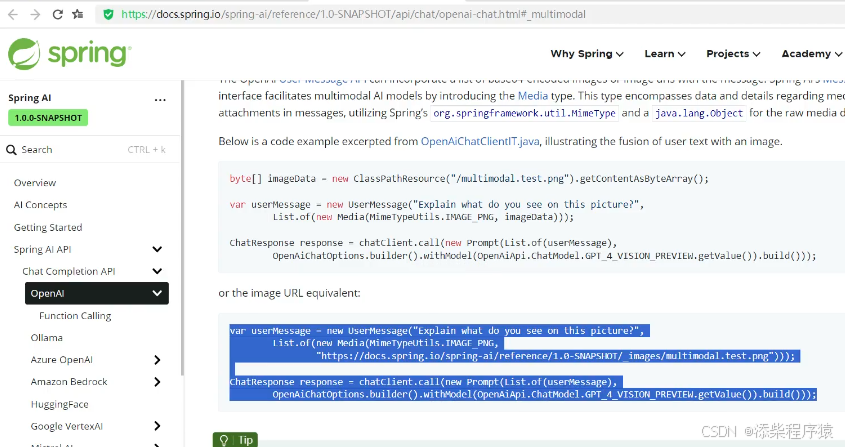Open the Chat Completion API item
Screen dimensions: 845x447
tap(68, 271)
